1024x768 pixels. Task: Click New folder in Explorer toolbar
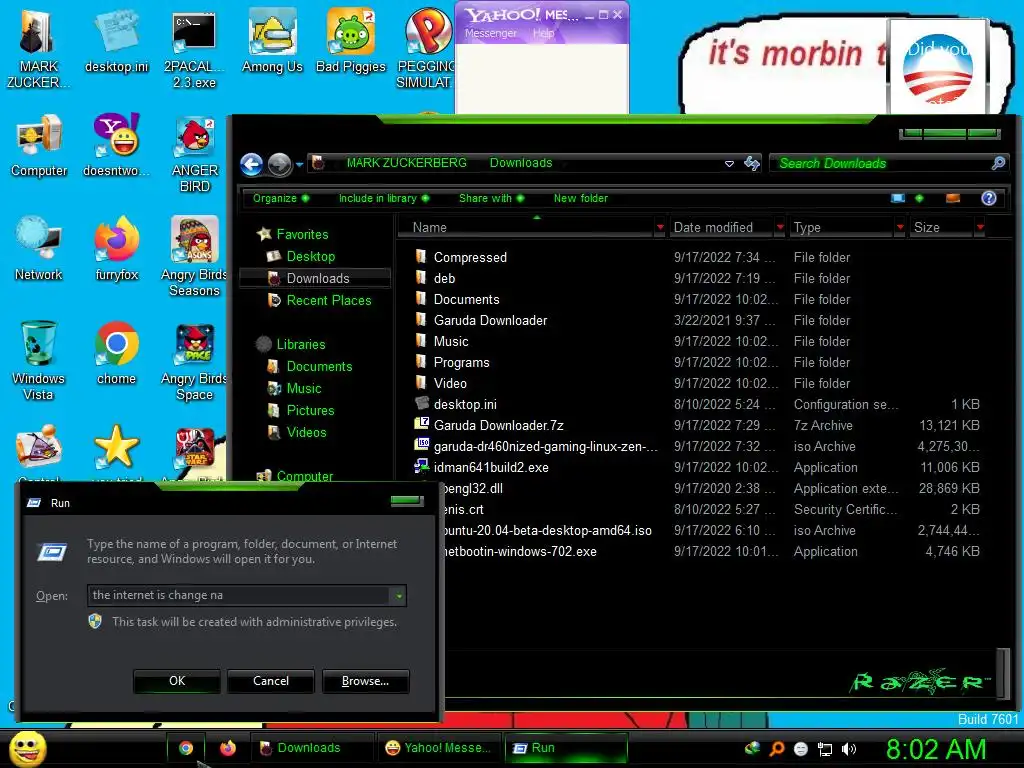(581, 198)
